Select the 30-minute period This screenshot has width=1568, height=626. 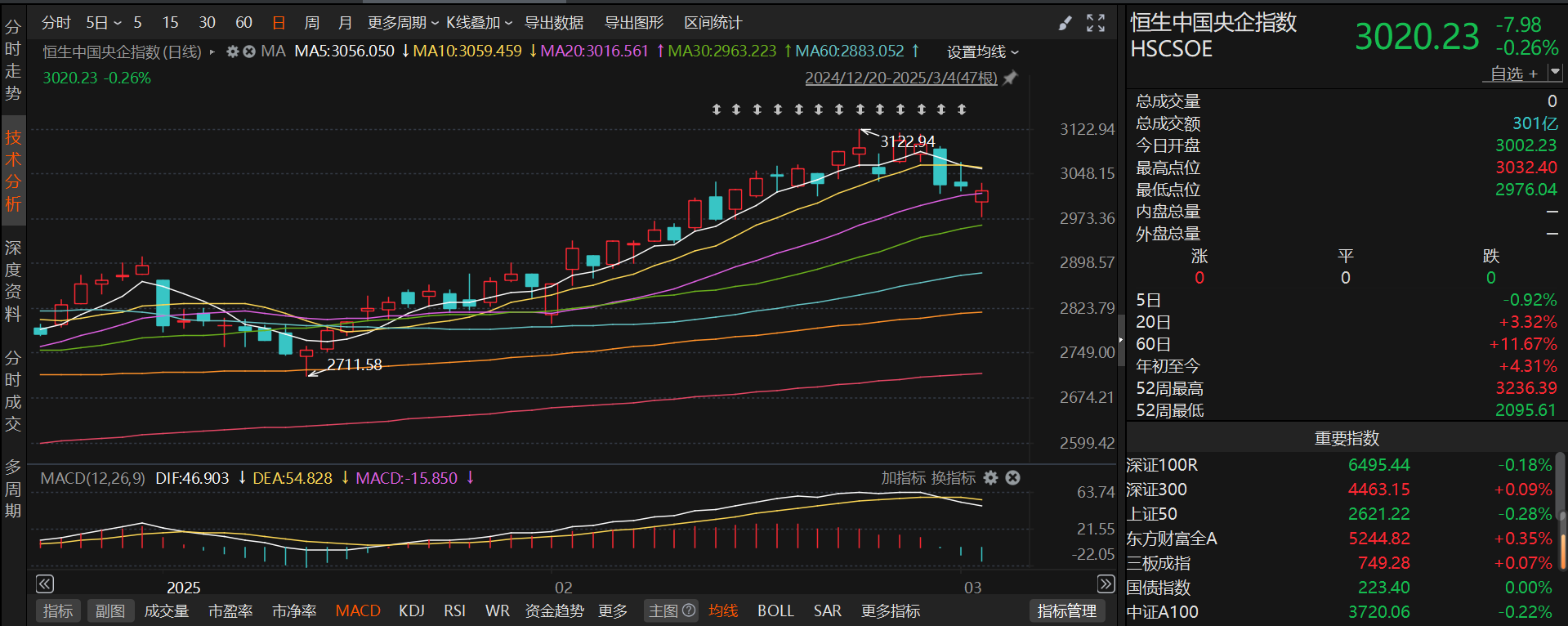(x=208, y=23)
